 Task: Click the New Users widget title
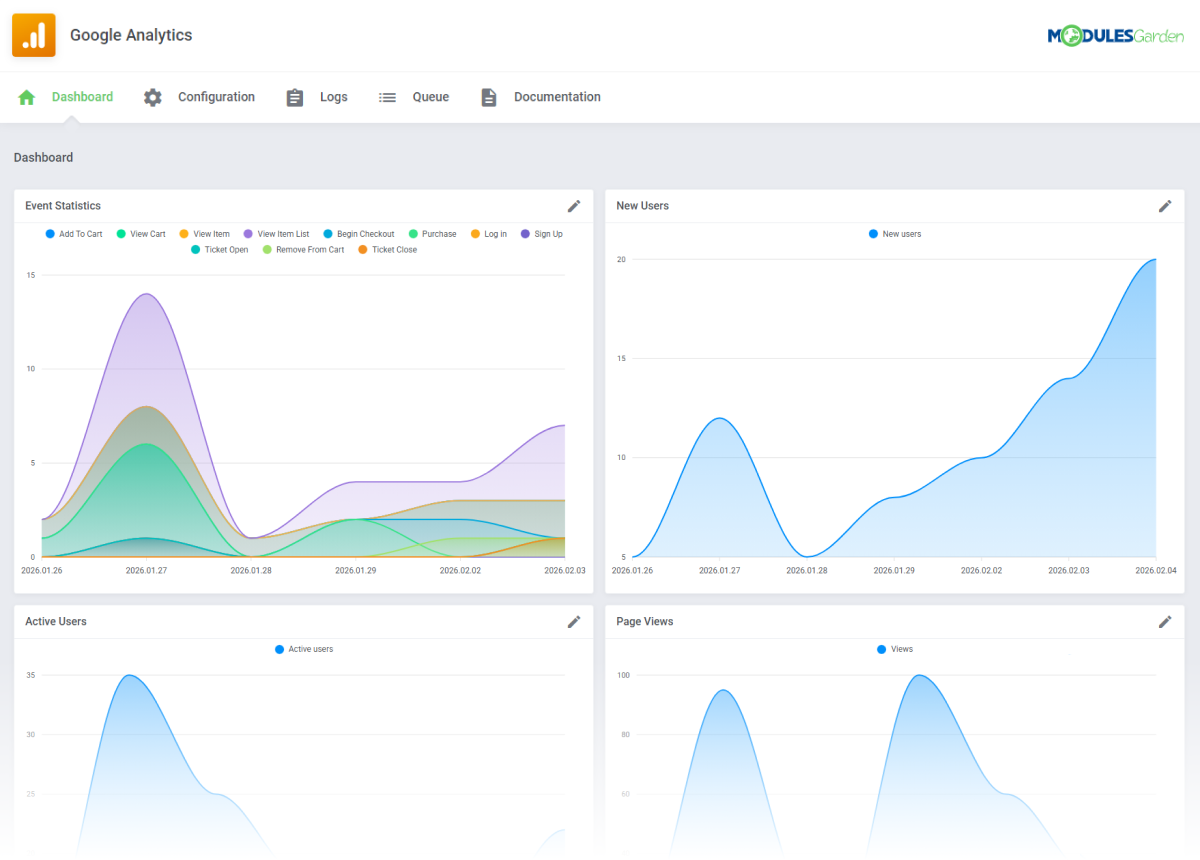tap(643, 206)
